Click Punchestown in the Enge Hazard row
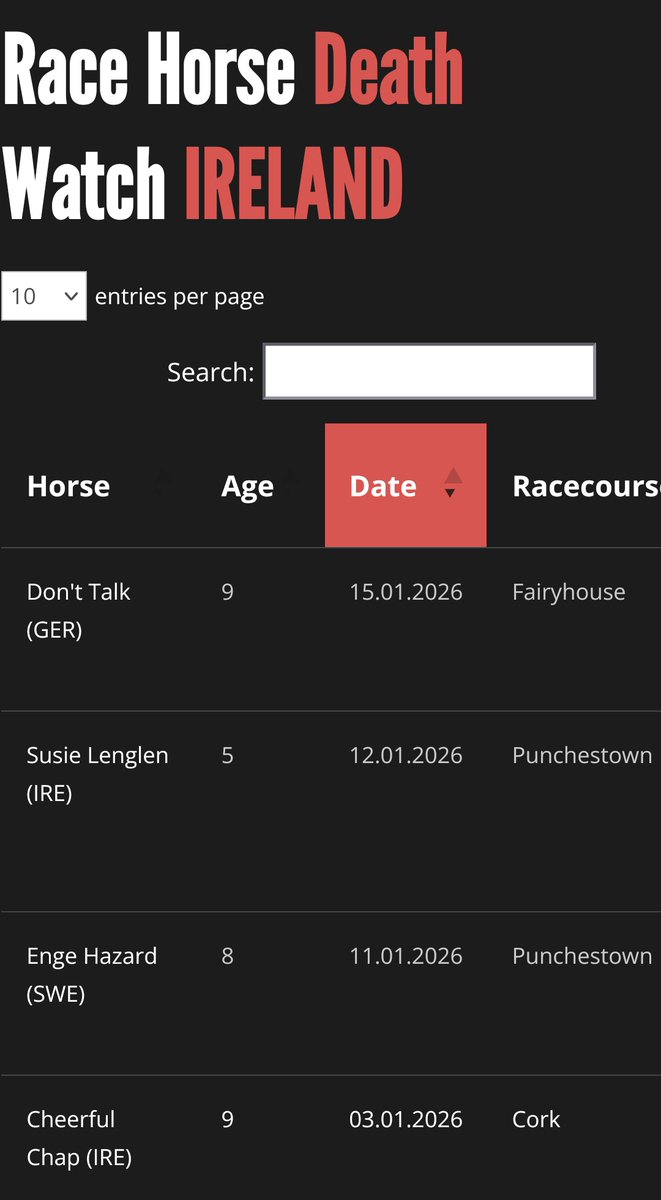This screenshot has width=661, height=1200. (582, 956)
